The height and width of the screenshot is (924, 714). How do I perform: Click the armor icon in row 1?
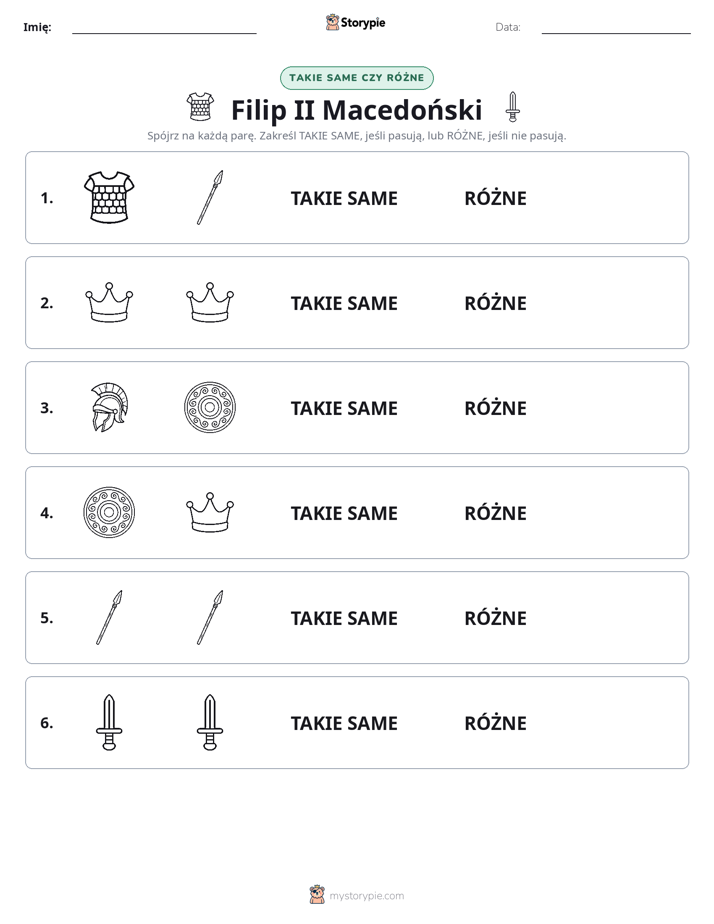[109, 197]
